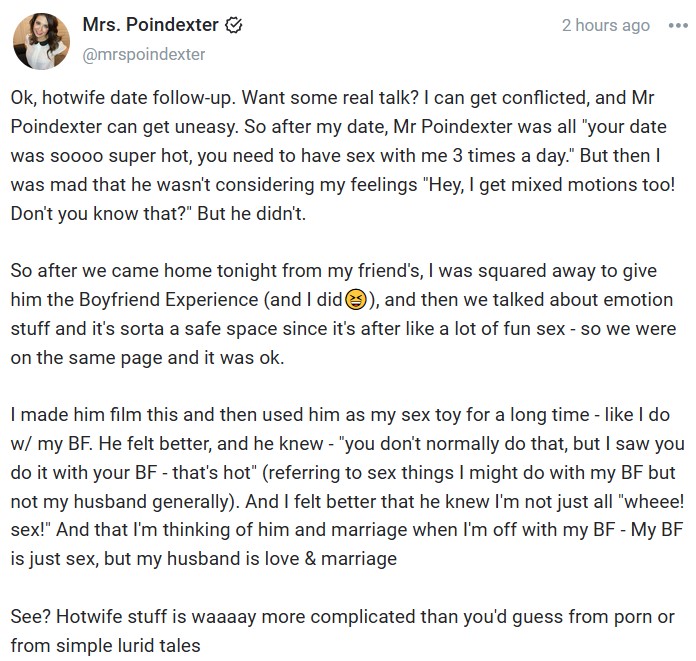
Task: Click the final paragraph starting "See? Hotwife stuff"
Action: pos(340,631)
